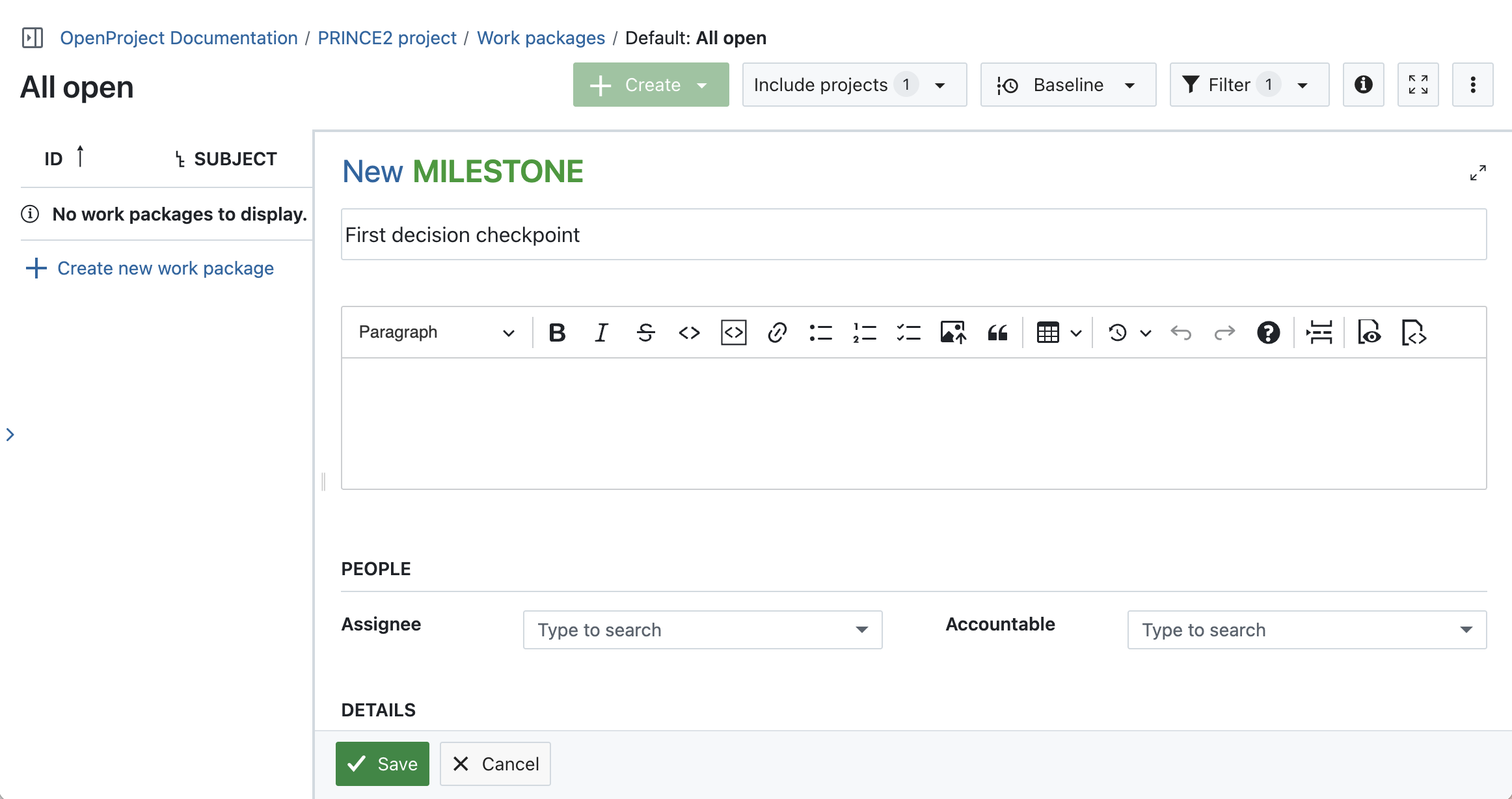Insert an image into the description
The height and width of the screenshot is (799, 1512).
click(x=952, y=332)
